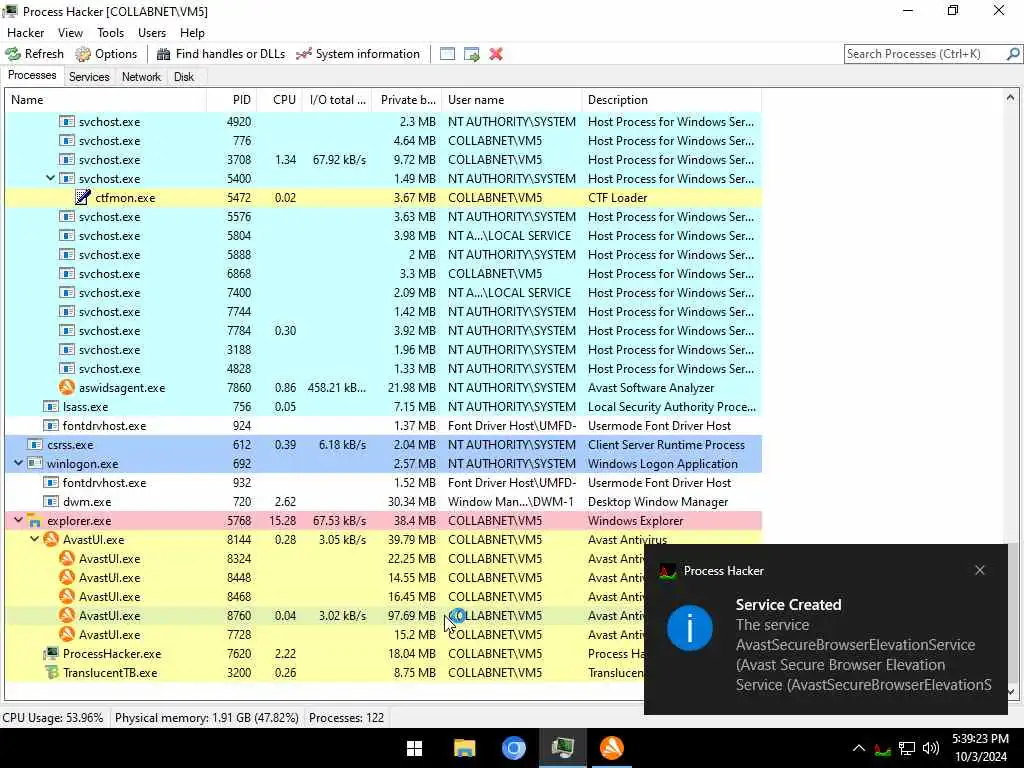Image resolution: width=1024 pixels, height=768 pixels.
Task: Sort by Private bytes column header
Action: click(407, 100)
